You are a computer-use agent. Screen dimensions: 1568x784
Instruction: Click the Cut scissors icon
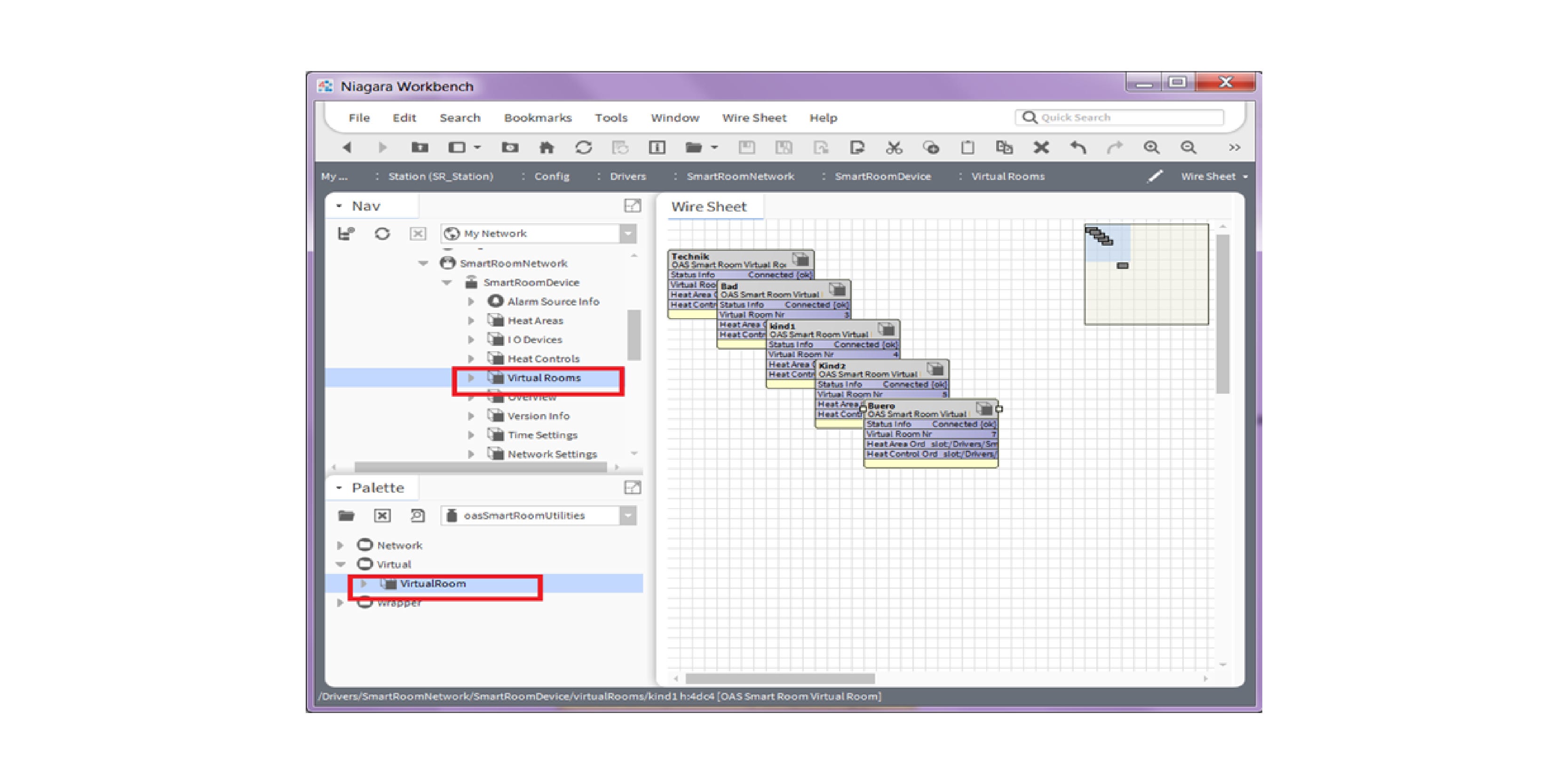tap(894, 147)
